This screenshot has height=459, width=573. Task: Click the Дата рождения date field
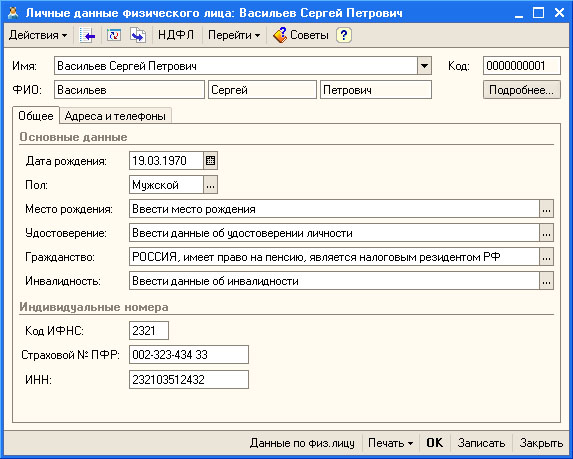[x=166, y=161]
